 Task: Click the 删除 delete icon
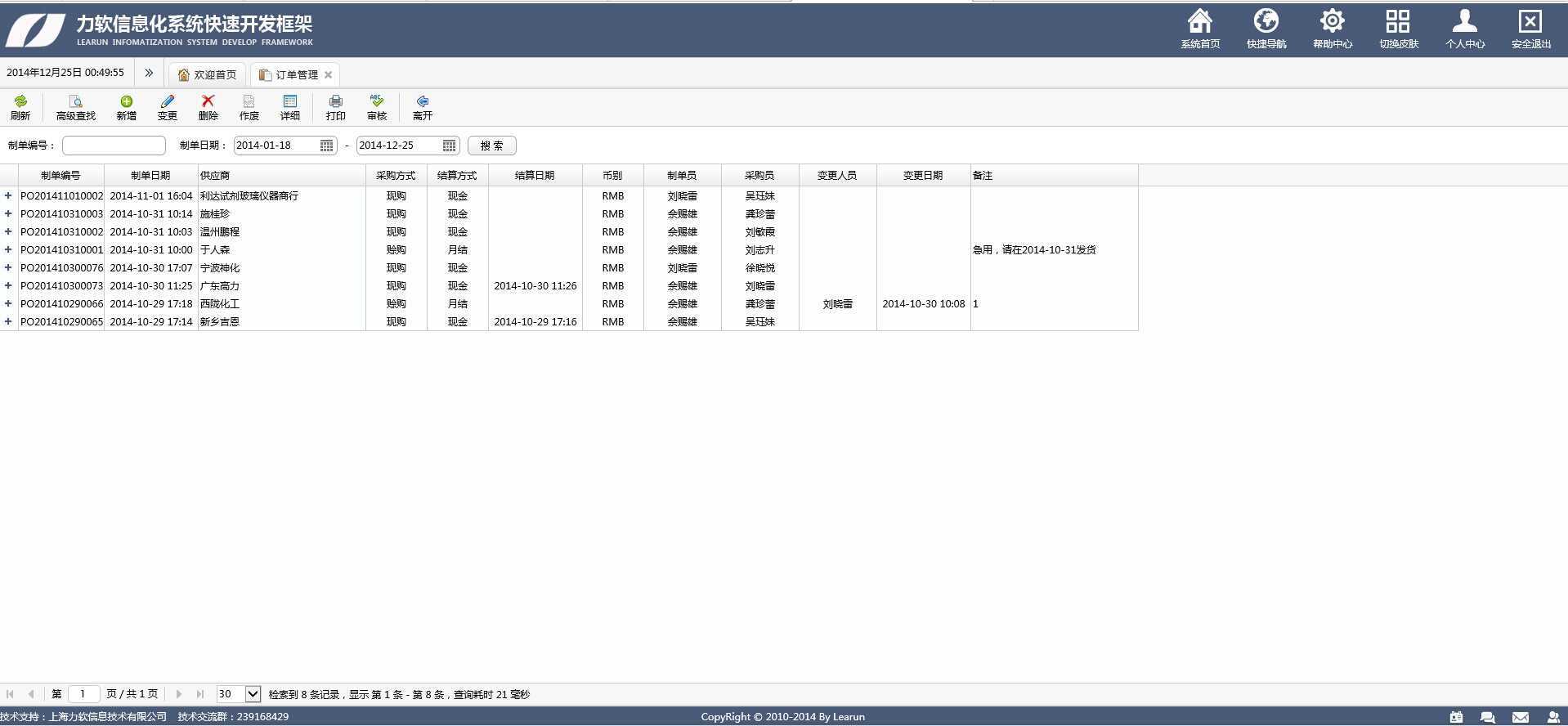pos(208,101)
